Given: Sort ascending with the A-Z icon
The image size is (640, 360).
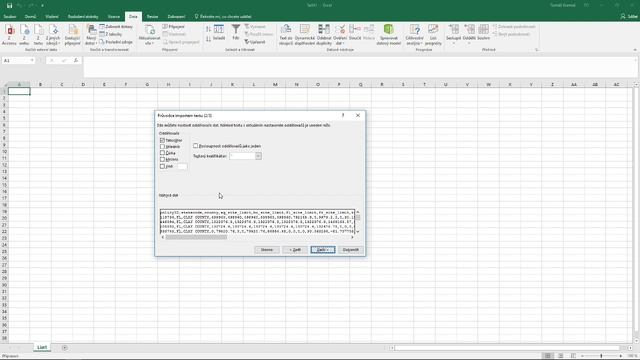Looking at the screenshot, I should pos(209,29).
